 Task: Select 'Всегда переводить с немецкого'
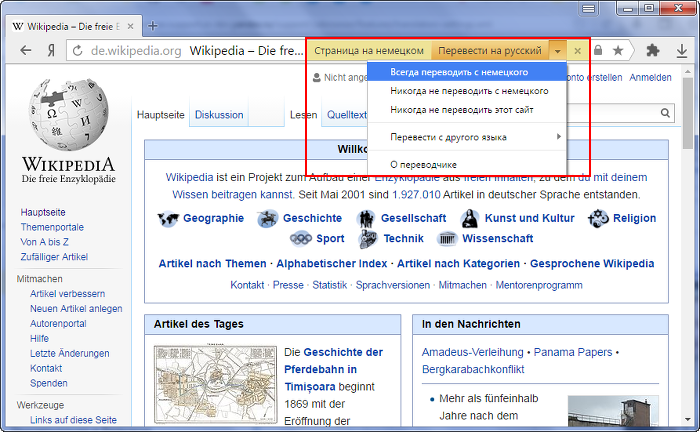pos(467,72)
